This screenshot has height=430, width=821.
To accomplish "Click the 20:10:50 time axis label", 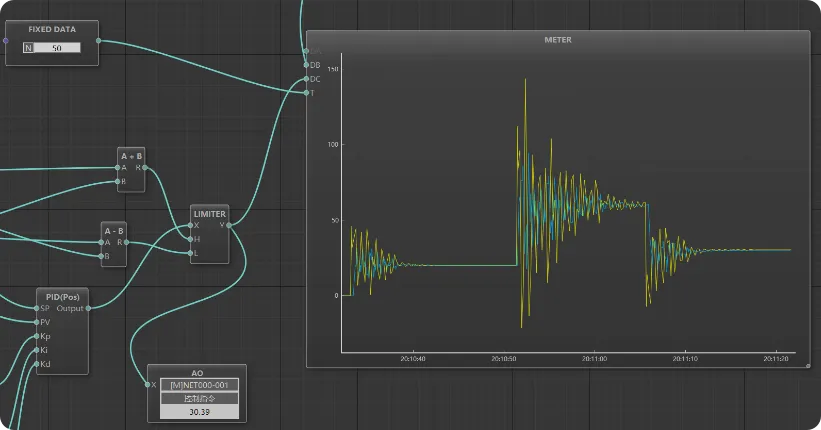I will [504, 359].
